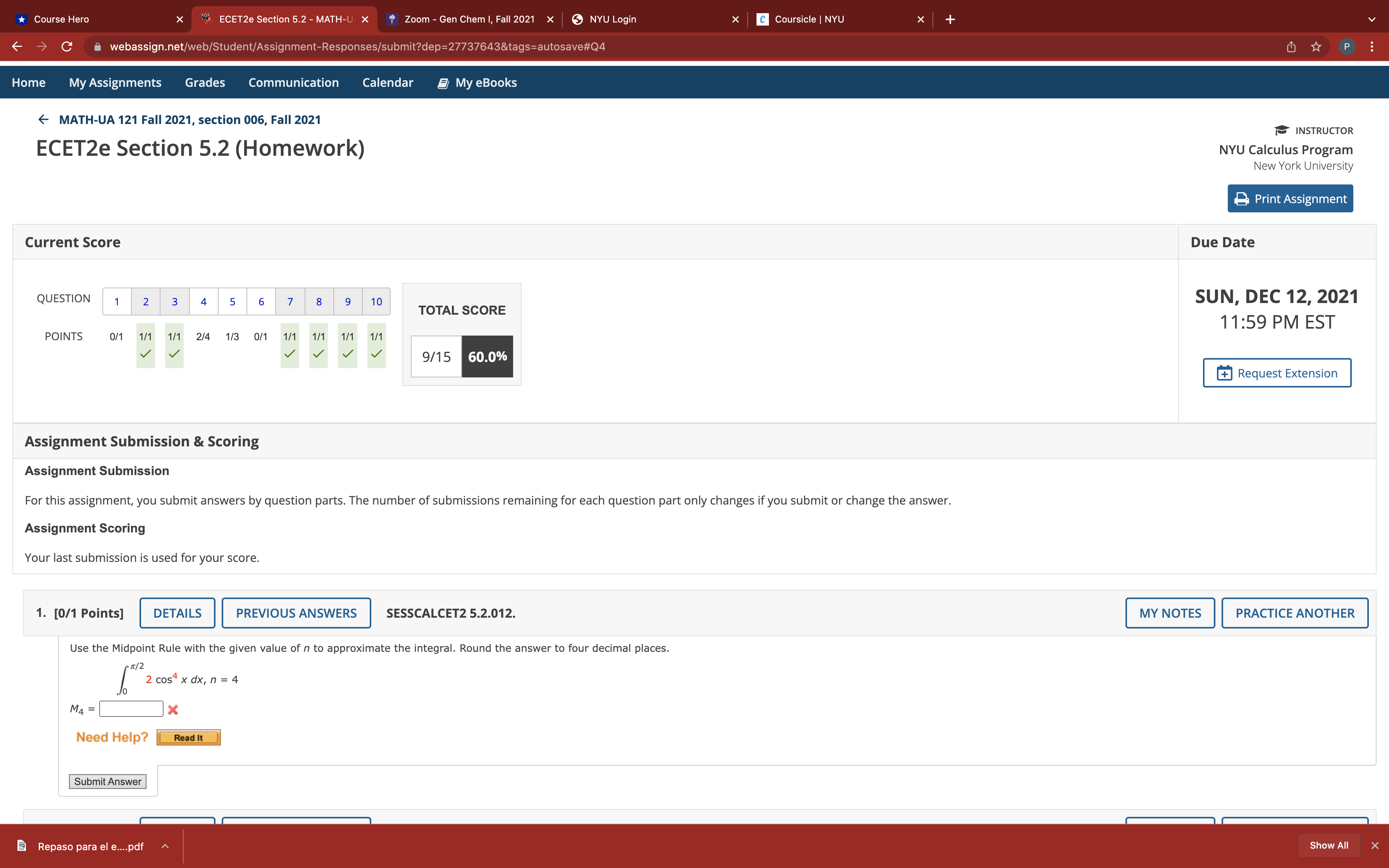Expand options for downloaded Repaso PDF

165,846
